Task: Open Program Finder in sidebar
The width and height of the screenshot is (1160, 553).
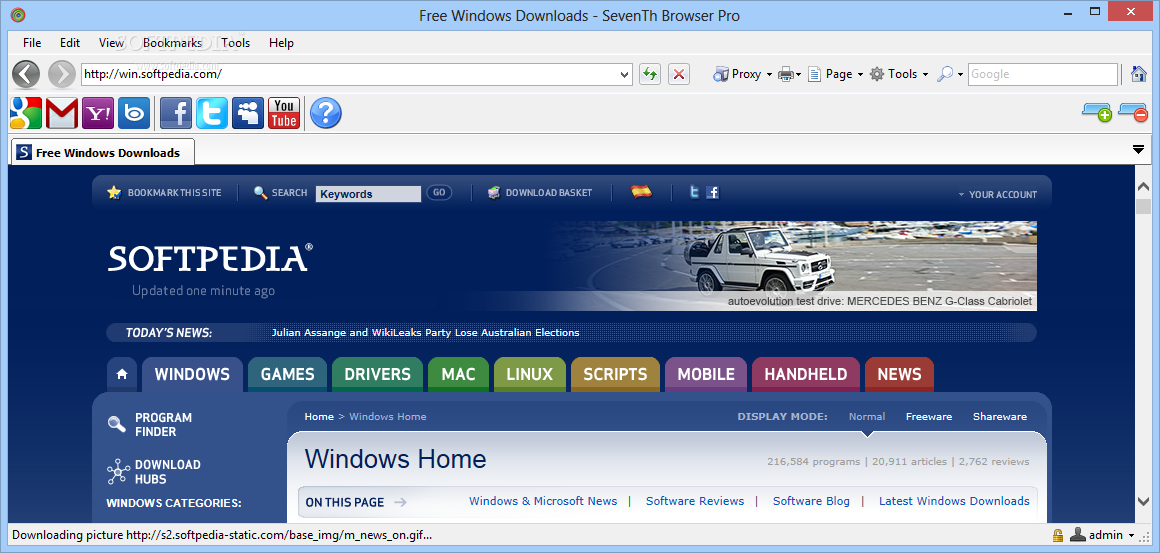Action: pos(150,424)
